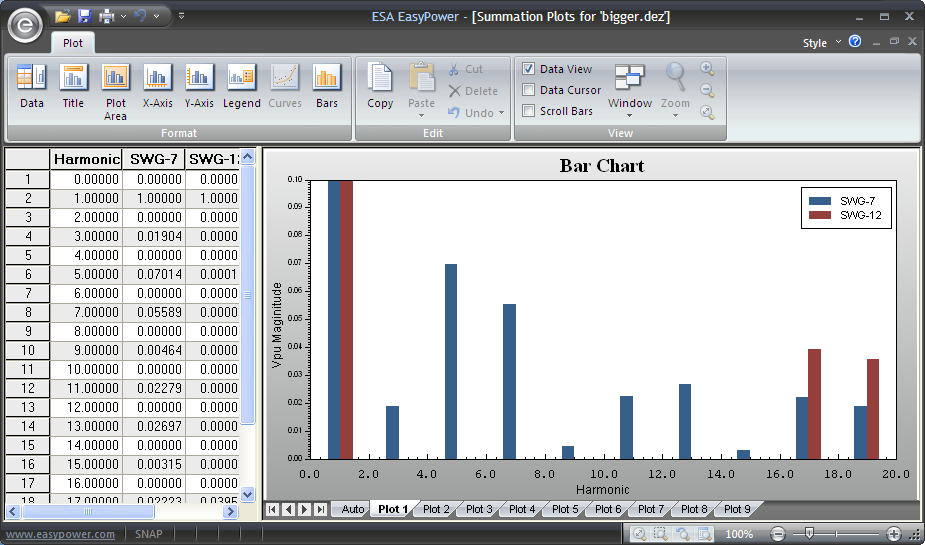Click the Bar Chart title
Image resolution: width=925 pixels, height=545 pixels.
[x=602, y=166]
